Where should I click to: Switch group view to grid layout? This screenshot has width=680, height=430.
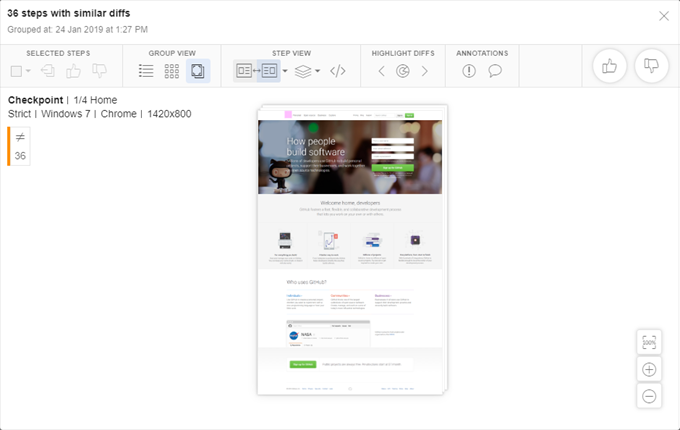click(172, 71)
